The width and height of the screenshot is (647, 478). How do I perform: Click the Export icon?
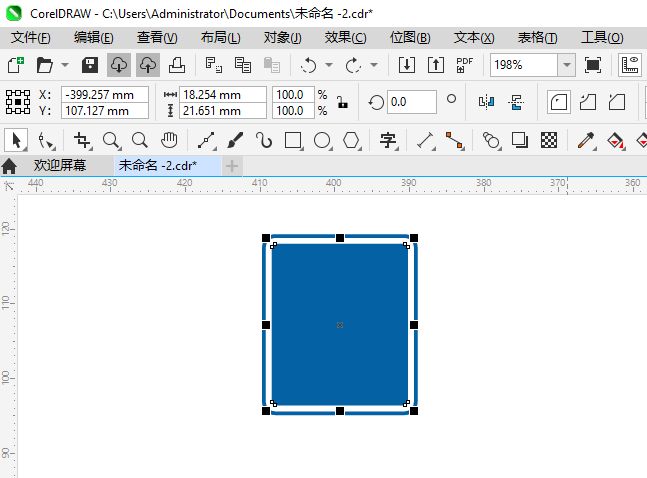click(436, 65)
